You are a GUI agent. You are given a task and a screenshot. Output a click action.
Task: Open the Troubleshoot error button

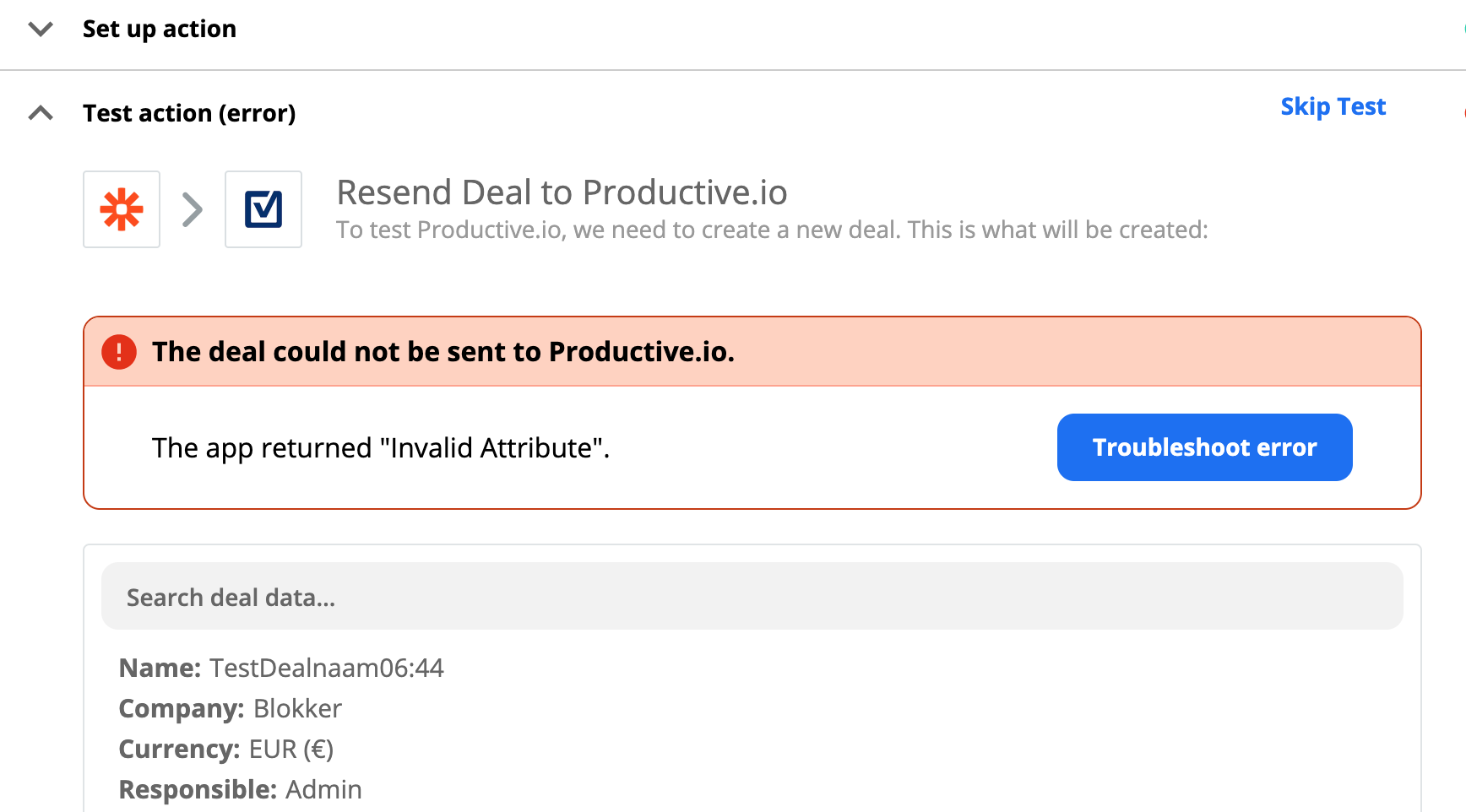coord(1204,447)
